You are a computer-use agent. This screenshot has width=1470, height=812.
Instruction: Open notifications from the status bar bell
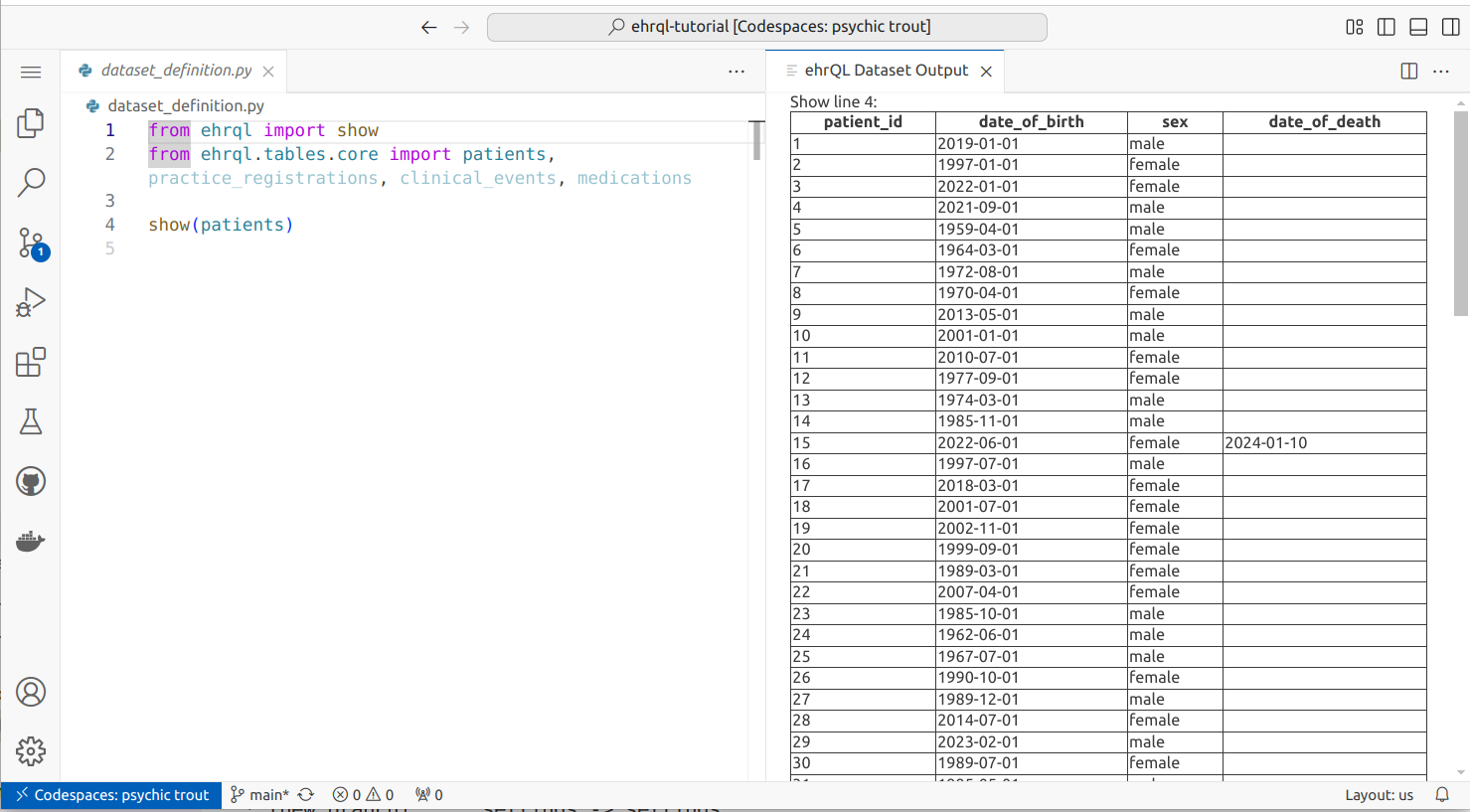pos(1442,794)
